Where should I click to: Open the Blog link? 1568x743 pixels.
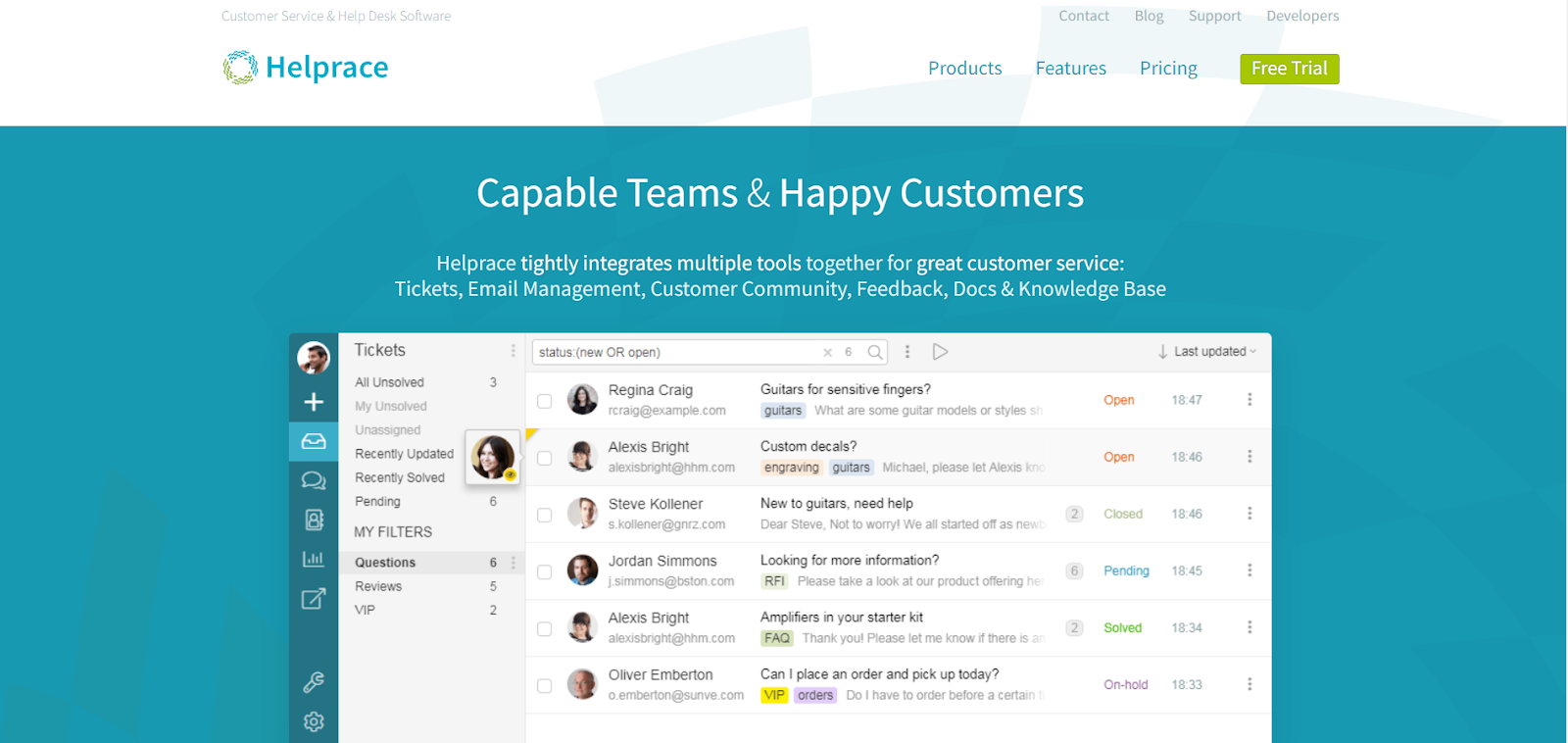point(1150,16)
